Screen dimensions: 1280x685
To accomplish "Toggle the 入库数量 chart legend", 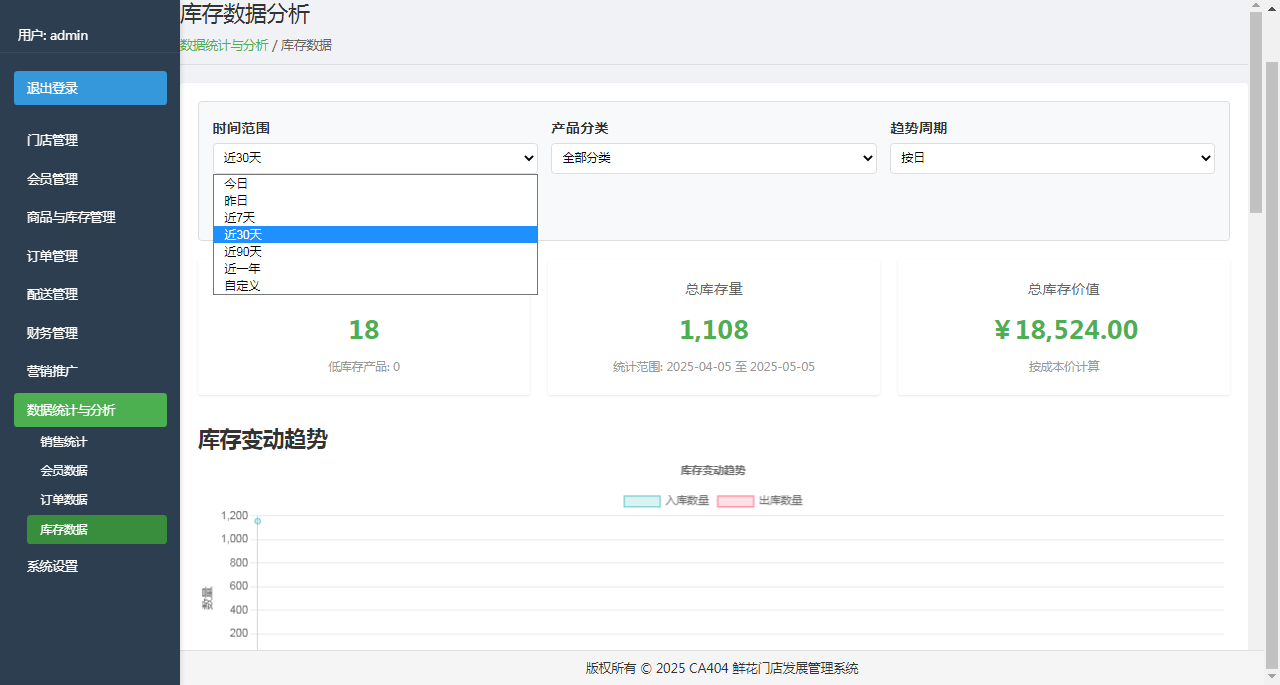I will (x=666, y=501).
